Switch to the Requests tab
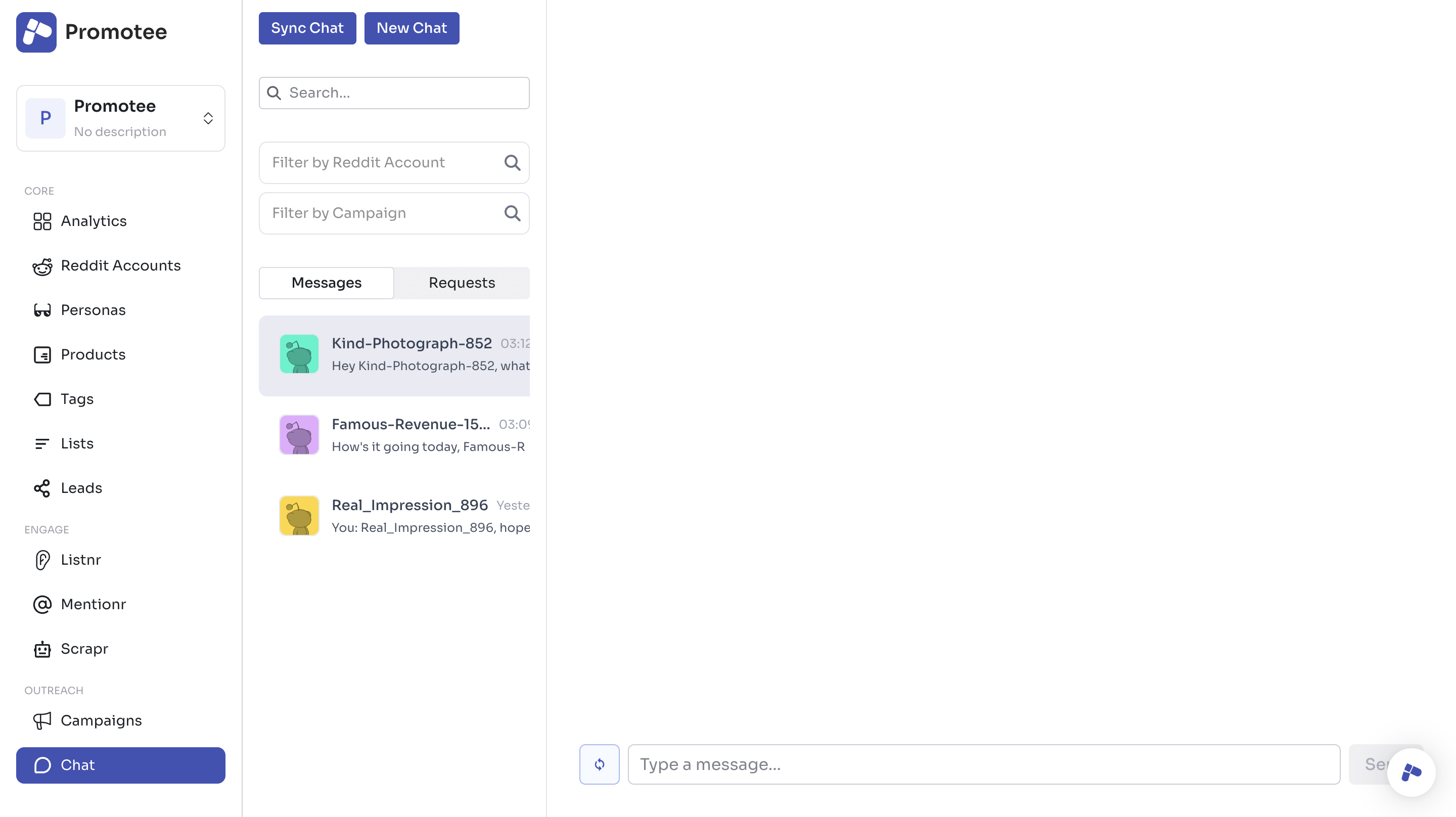The image size is (1456, 817). (462, 283)
